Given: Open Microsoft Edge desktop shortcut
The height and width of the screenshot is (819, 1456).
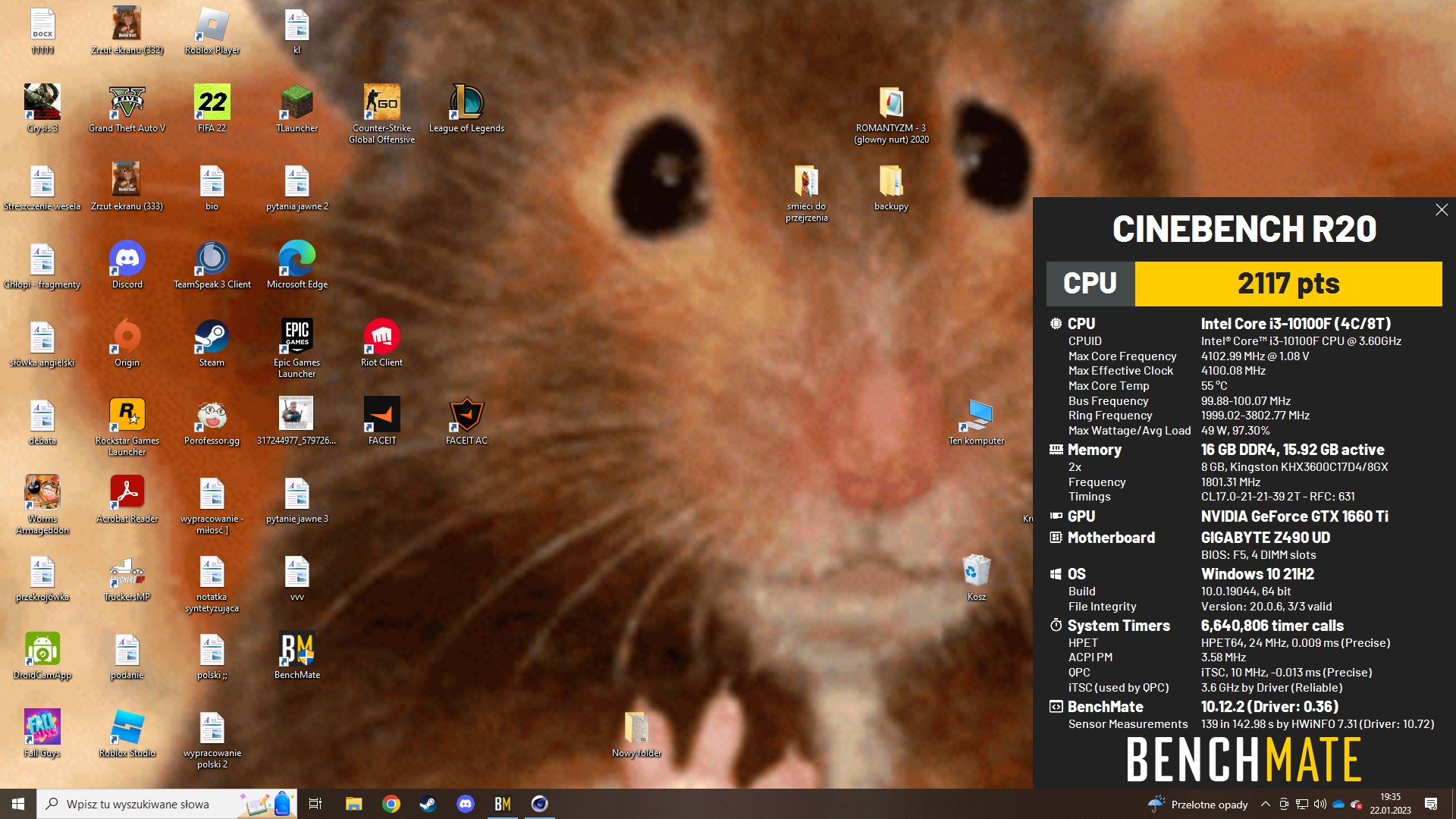Looking at the screenshot, I should pos(297,265).
